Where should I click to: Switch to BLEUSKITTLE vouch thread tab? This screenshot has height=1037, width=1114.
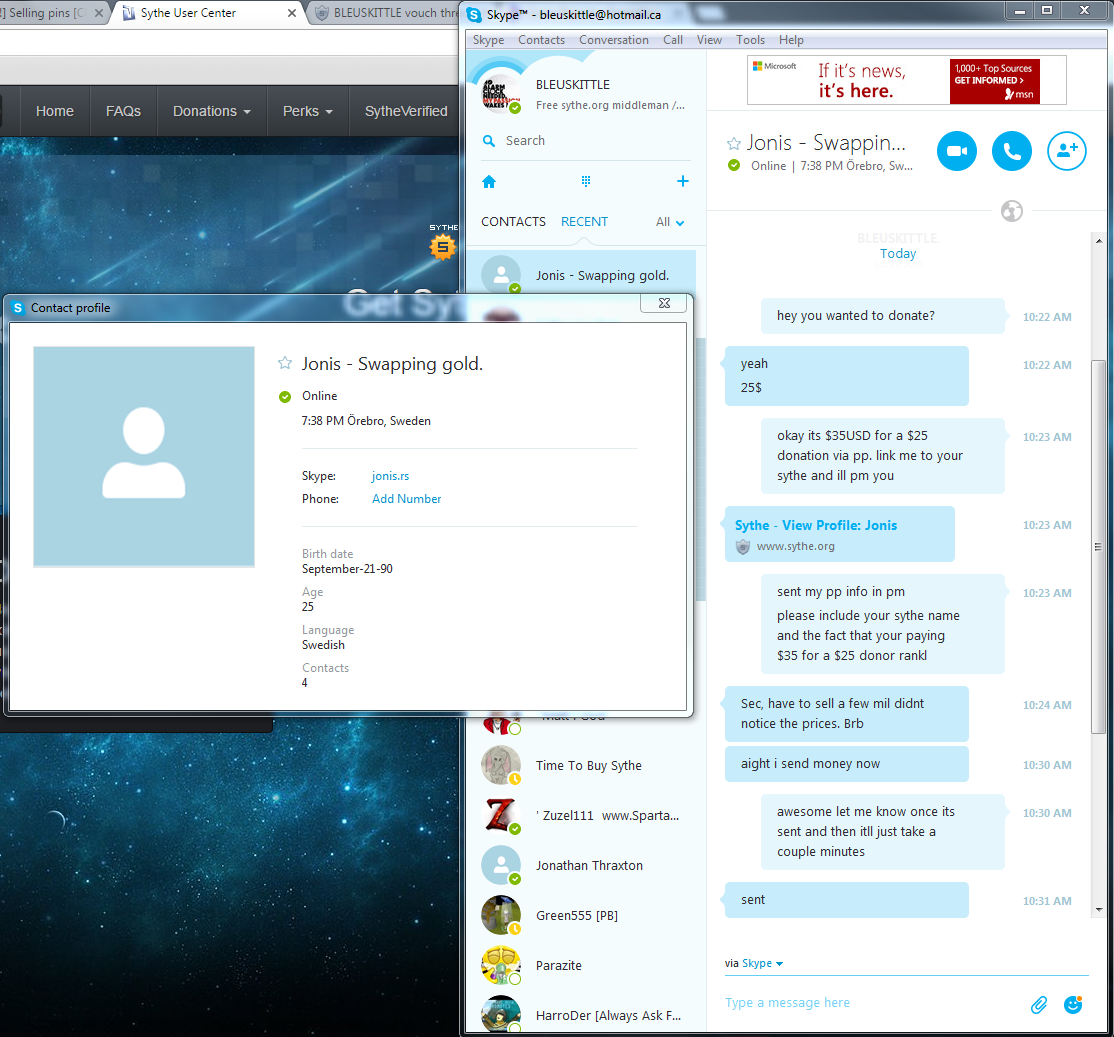point(386,13)
